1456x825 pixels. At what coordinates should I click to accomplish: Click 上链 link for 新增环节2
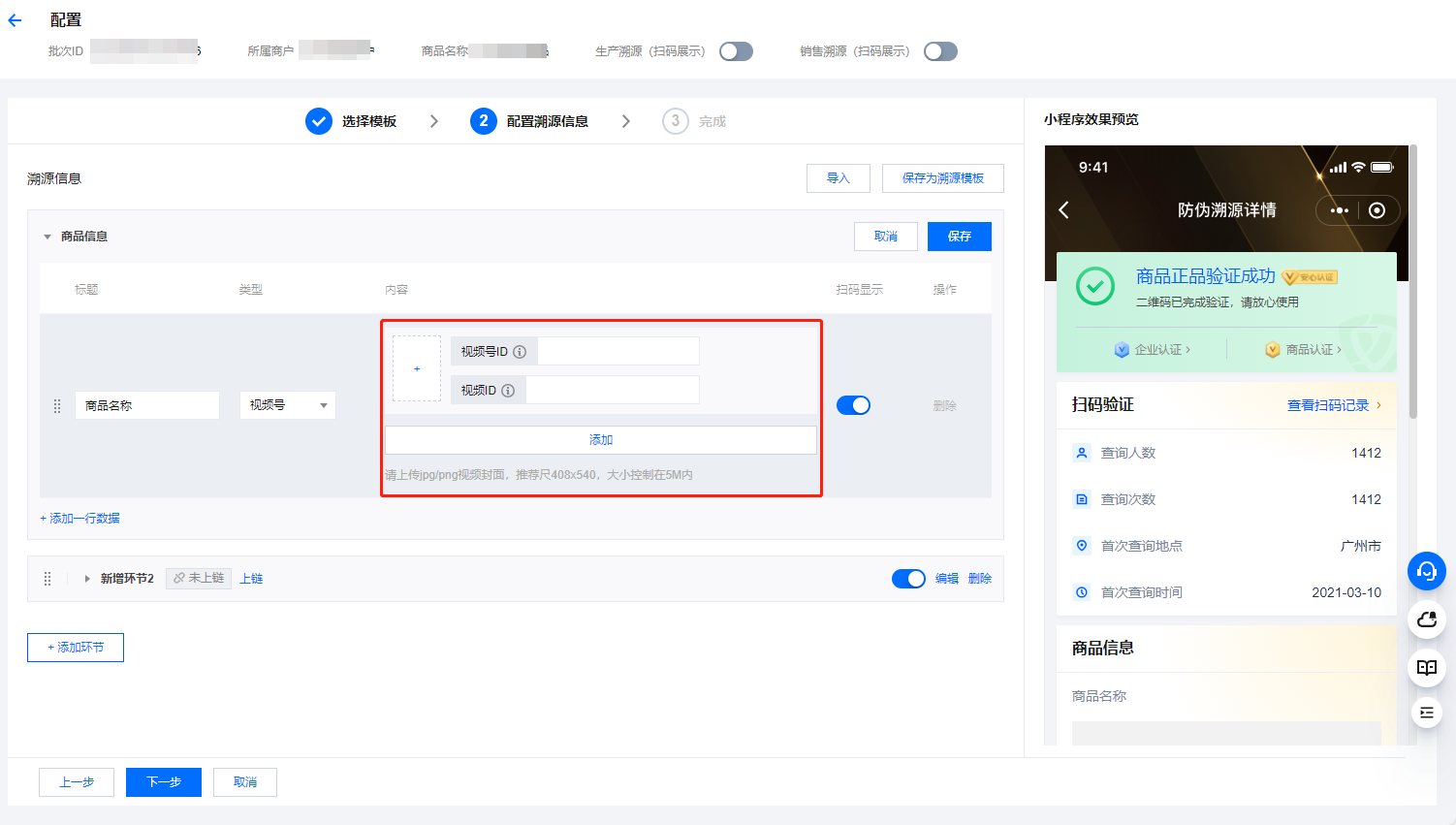click(x=252, y=579)
